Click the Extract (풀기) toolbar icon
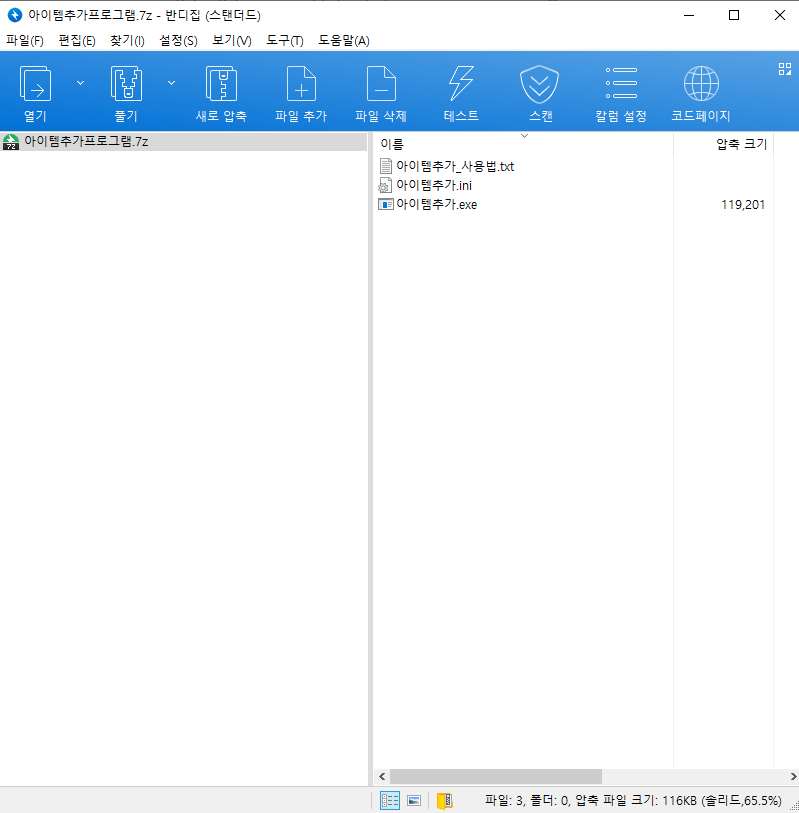 126,83
